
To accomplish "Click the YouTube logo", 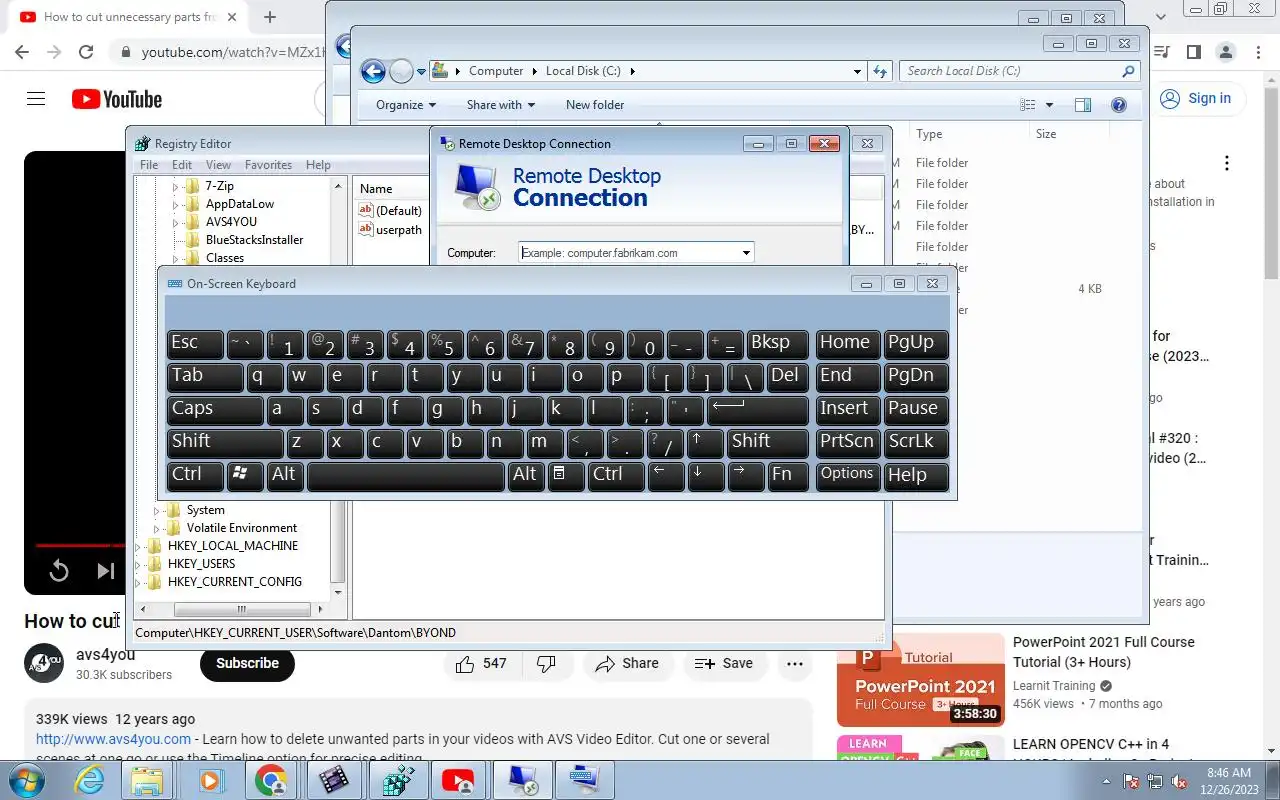I will click(117, 99).
